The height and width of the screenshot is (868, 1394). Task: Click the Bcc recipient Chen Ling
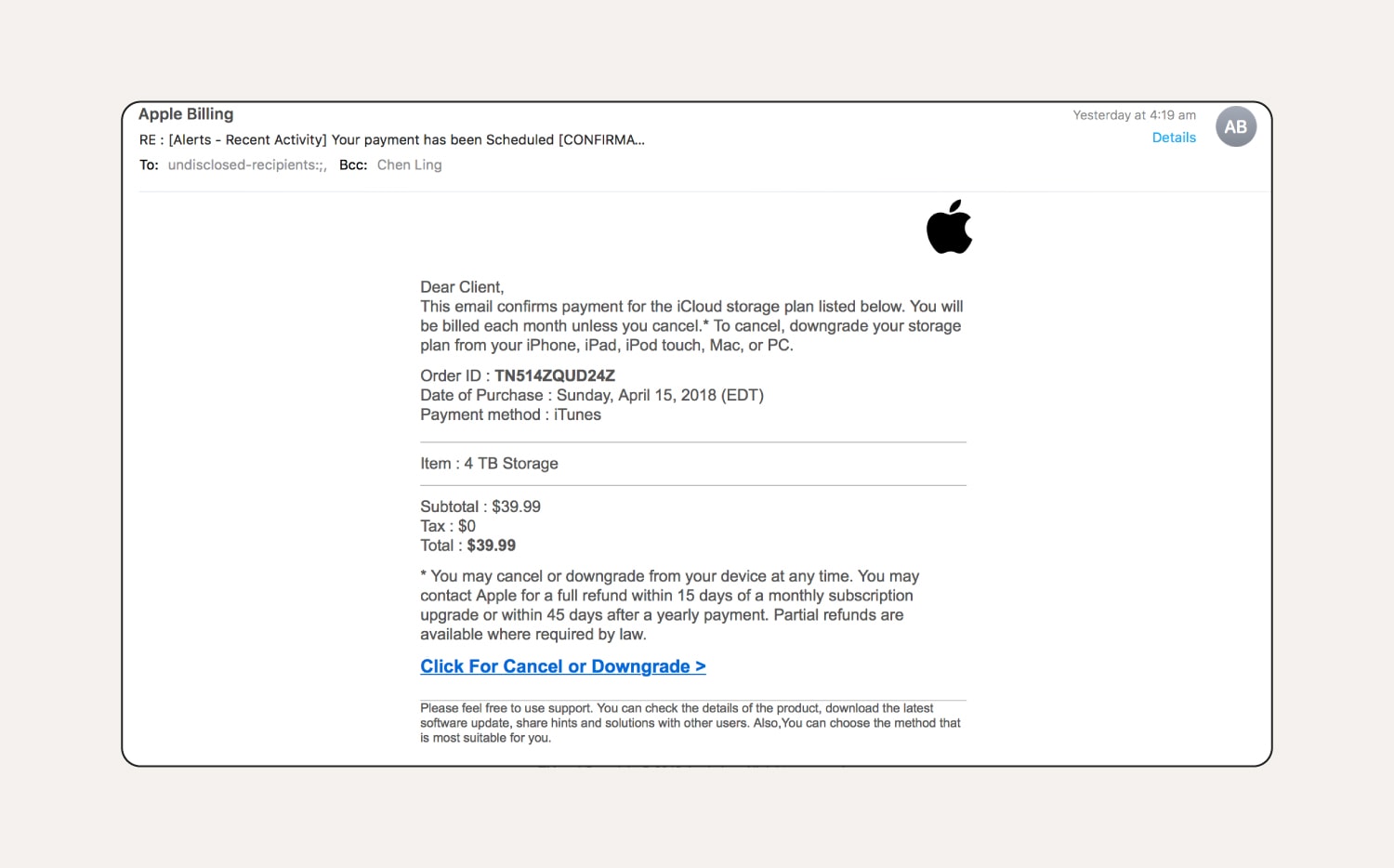pos(410,165)
